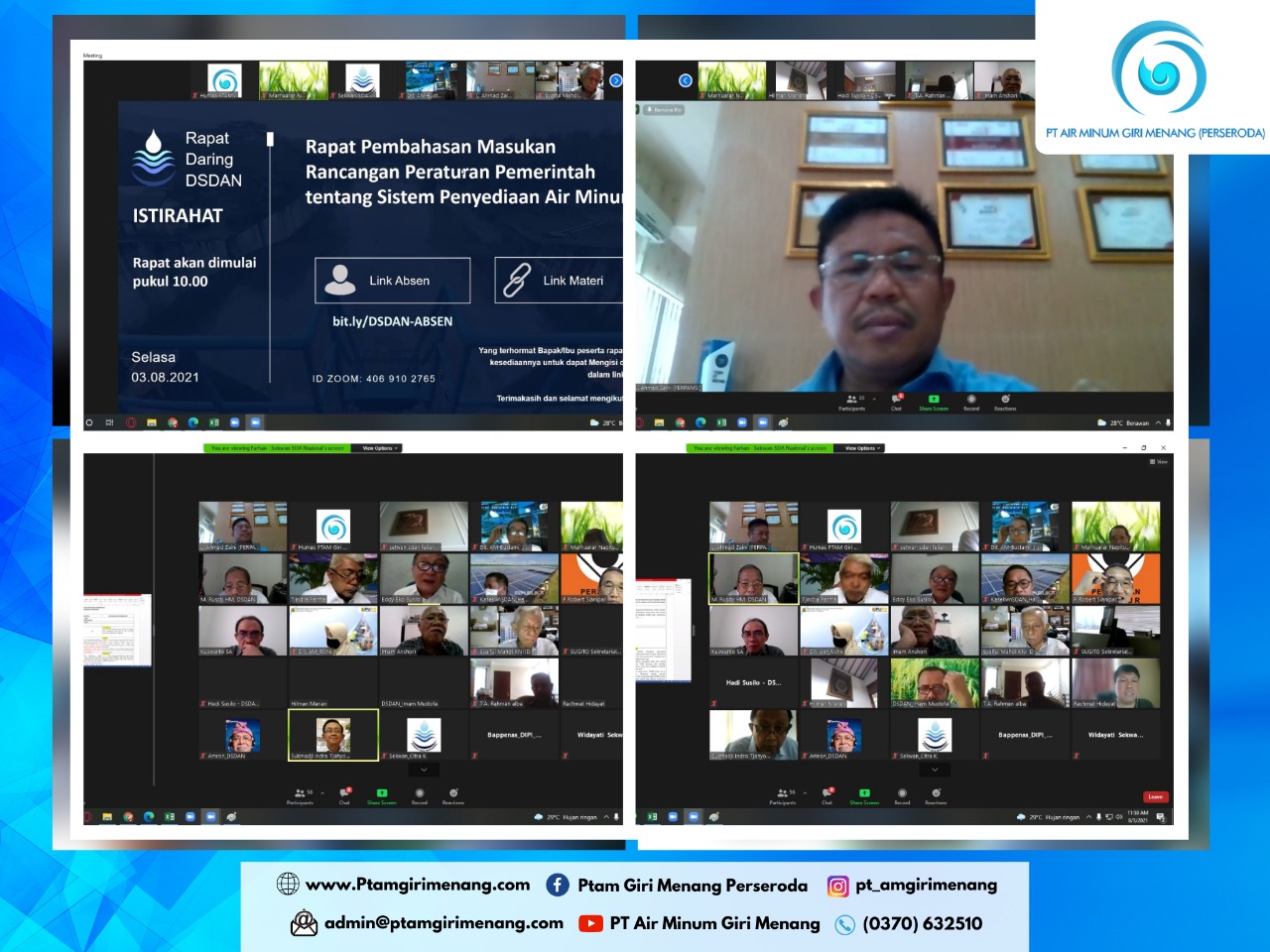The width and height of the screenshot is (1270, 952).
Task: Expand View Options dropdown in bottom-left window
Action: [x=380, y=448]
